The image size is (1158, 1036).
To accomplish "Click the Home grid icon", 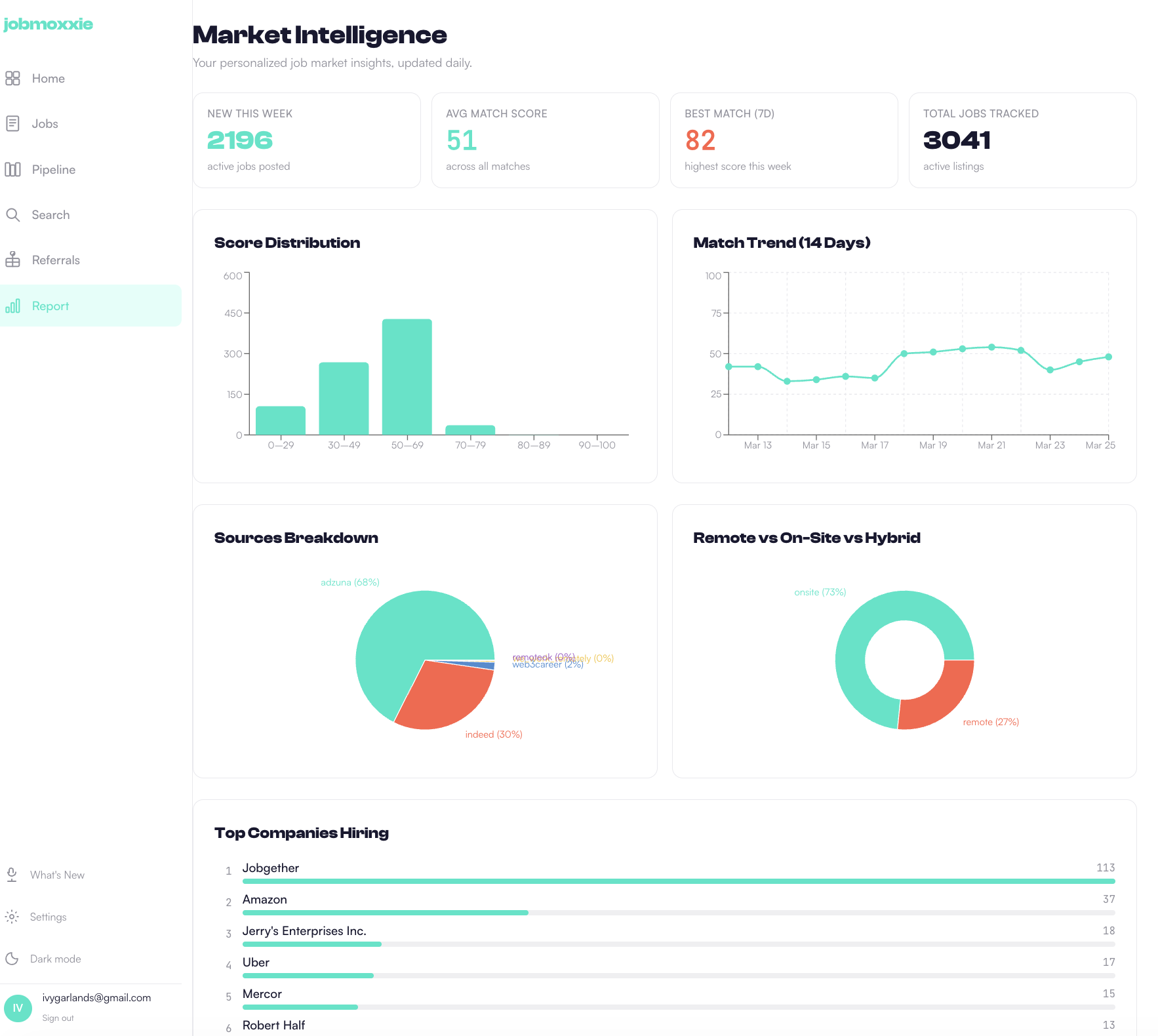I will tap(12, 79).
